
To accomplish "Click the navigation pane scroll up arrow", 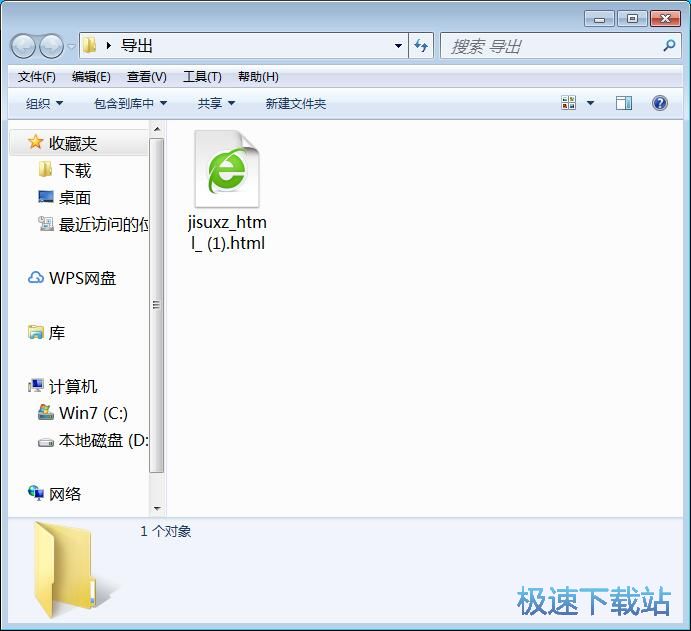I will (156, 129).
